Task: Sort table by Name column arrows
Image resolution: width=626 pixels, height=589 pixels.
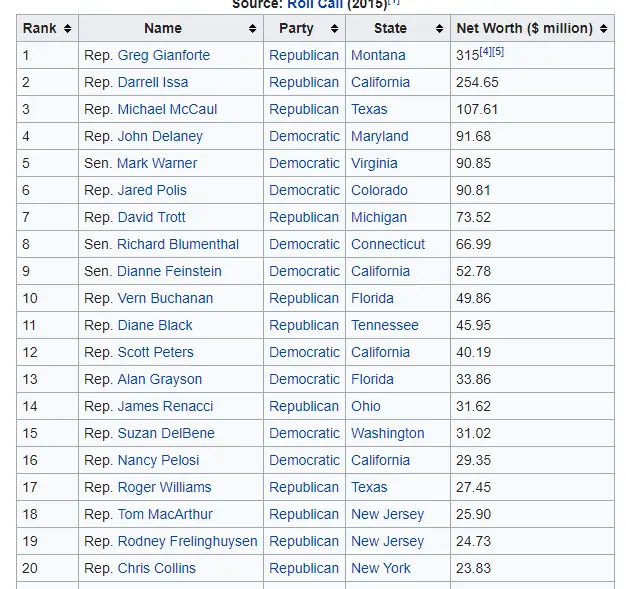Action: [x=252, y=28]
